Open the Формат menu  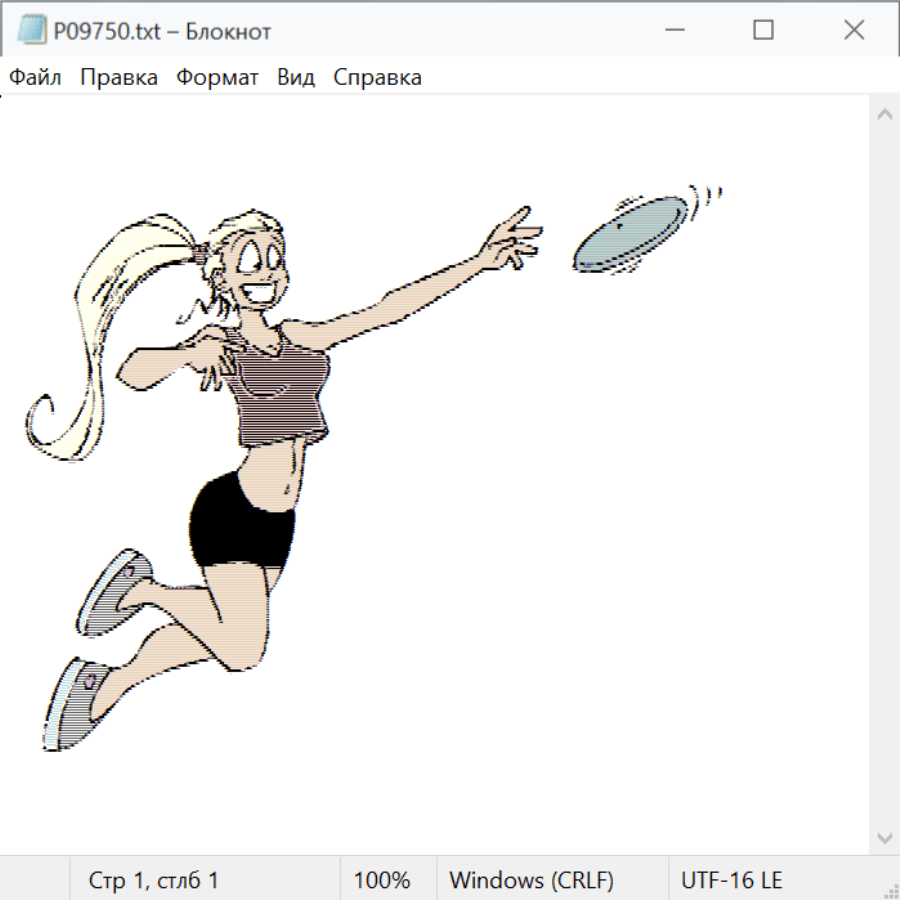[x=217, y=78]
